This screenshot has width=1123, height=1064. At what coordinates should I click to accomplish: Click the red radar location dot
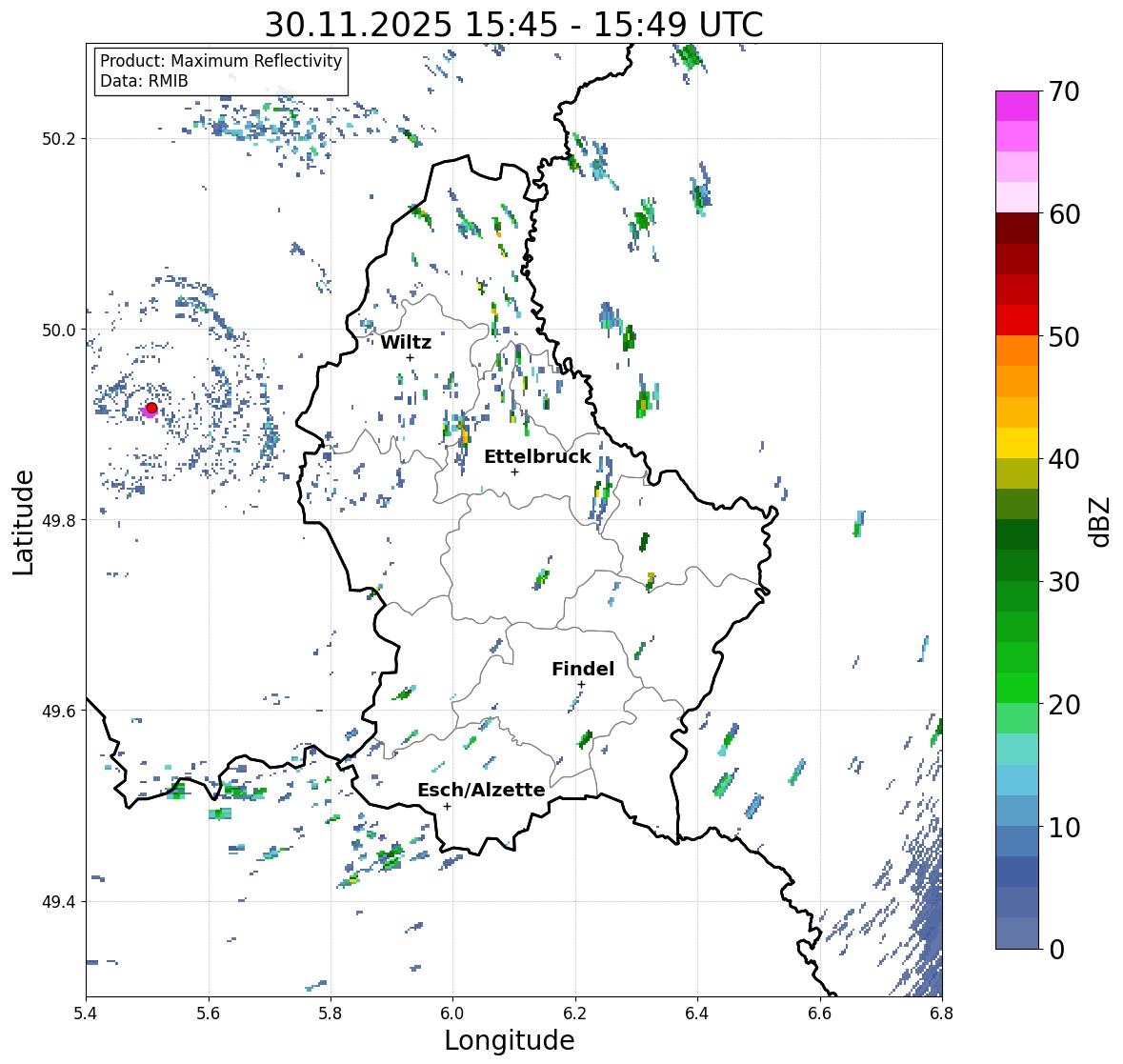click(x=151, y=408)
